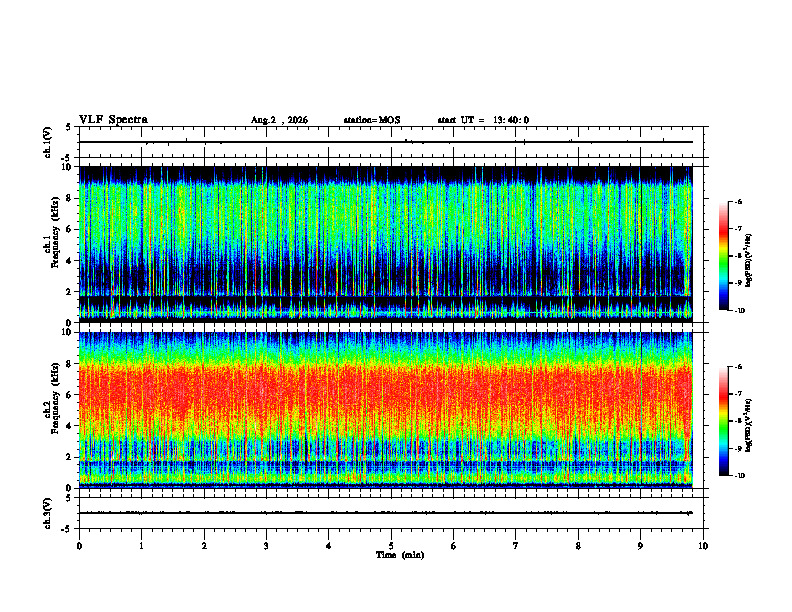Click the "station=MOS" header label
This screenshot has height=612, width=792.
click(x=372, y=120)
